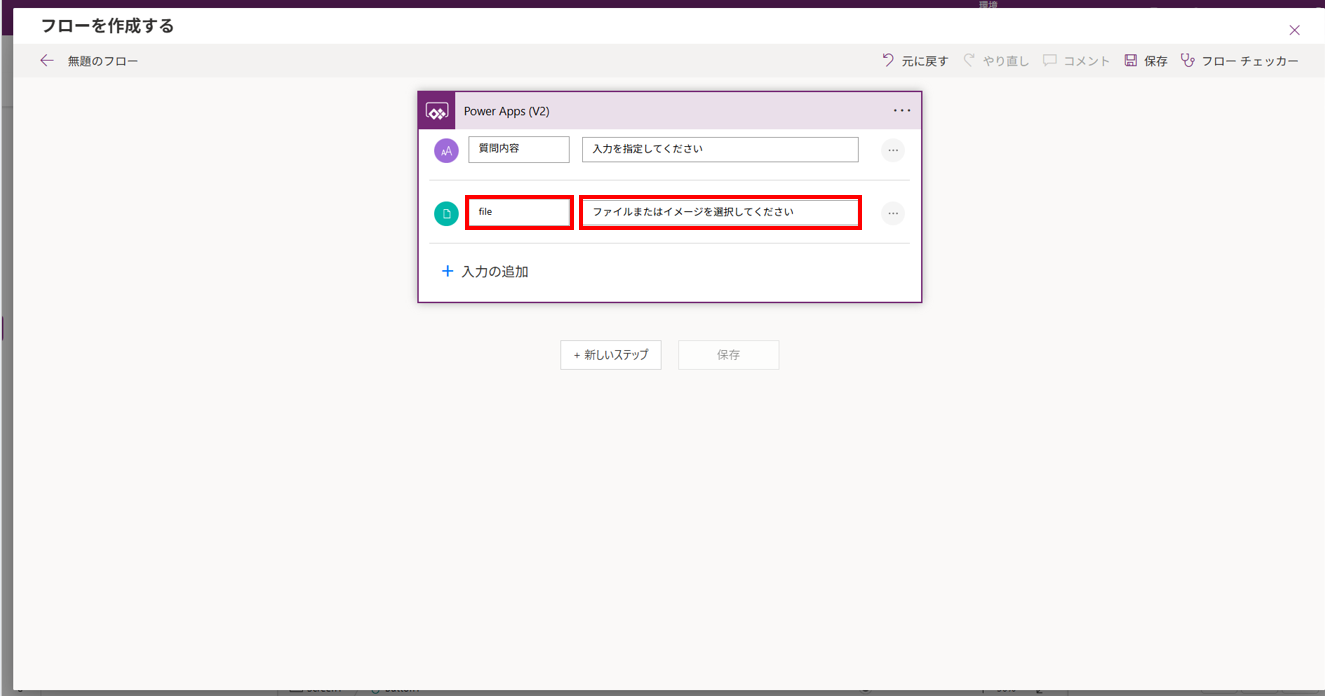Image resolution: width=1325 pixels, height=696 pixels.
Task: Click the back arrow beside 無題のフロー
Action: (47, 61)
